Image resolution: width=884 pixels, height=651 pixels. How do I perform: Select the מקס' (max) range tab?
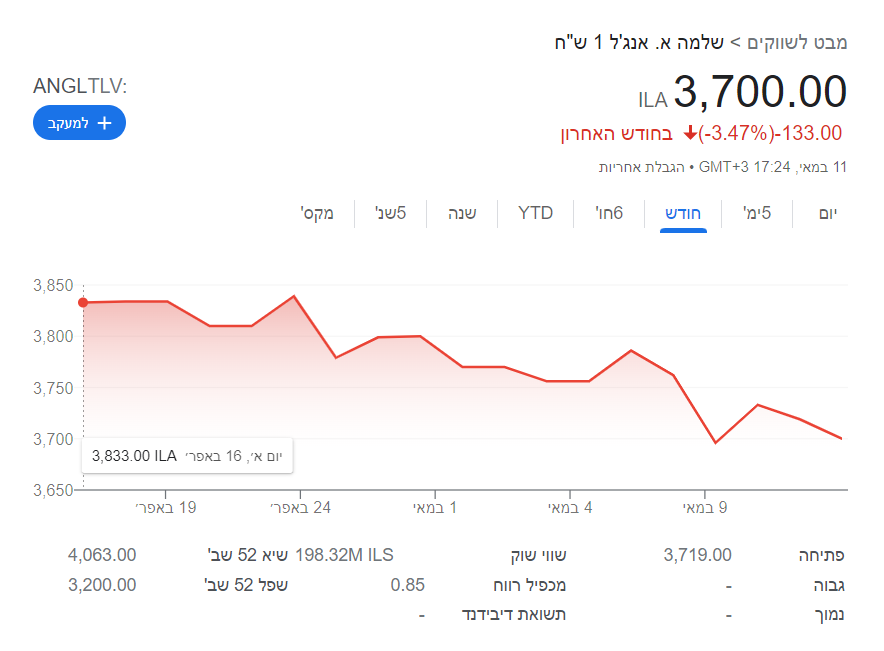tap(317, 213)
